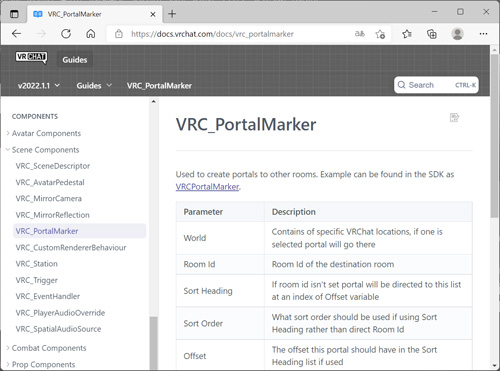Viewport: 500px width, 371px height.
Task: Click the suggest edits icon by title
Action: click(454, 118)
